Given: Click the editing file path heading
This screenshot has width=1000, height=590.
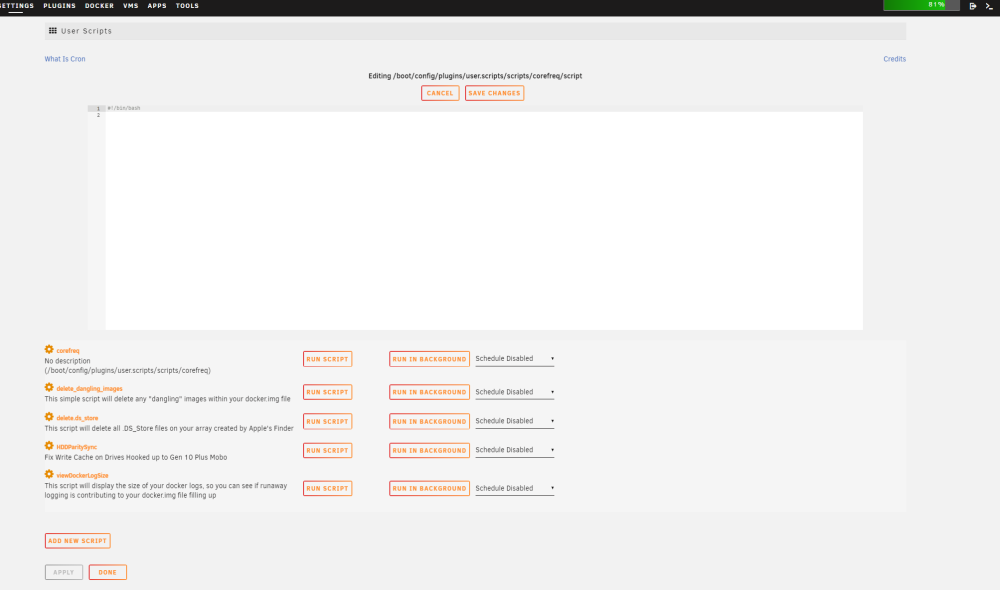Looking at the screenshot, I should pyautogui.click(x=475, y=76).
